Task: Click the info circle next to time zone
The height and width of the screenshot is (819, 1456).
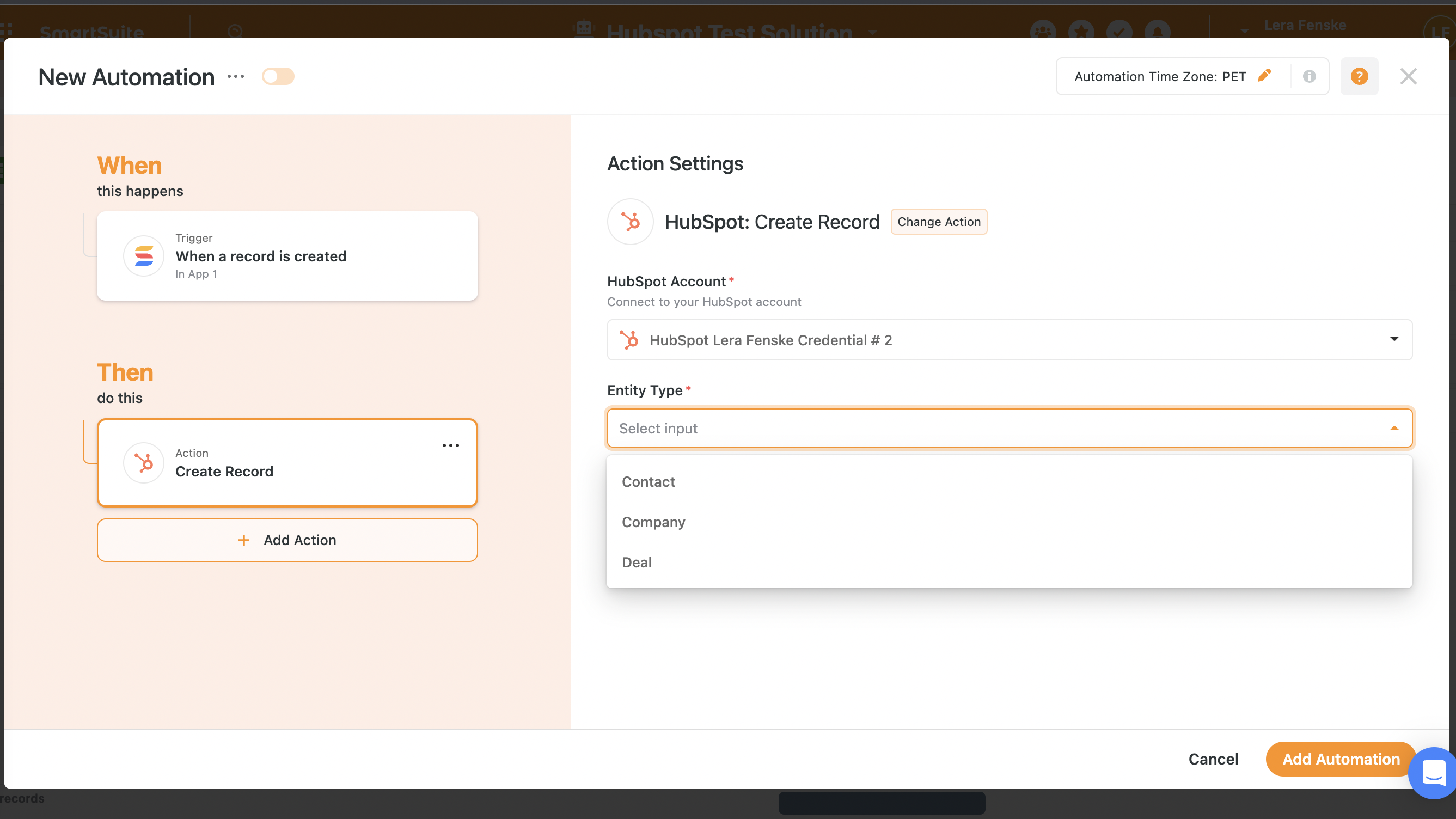Action: [x=1310, y=76]
